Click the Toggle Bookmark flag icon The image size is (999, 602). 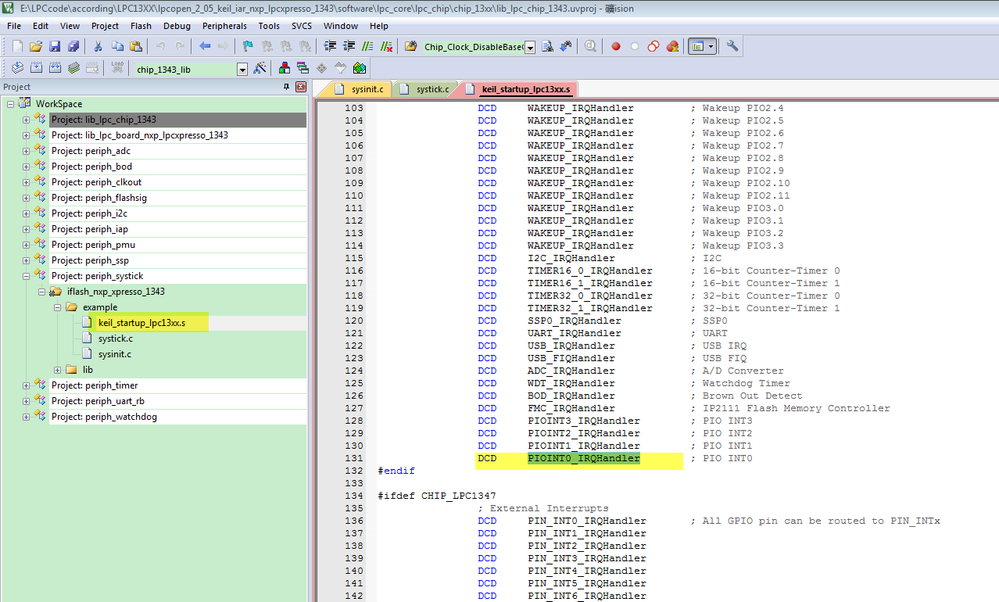pos(247,47)
